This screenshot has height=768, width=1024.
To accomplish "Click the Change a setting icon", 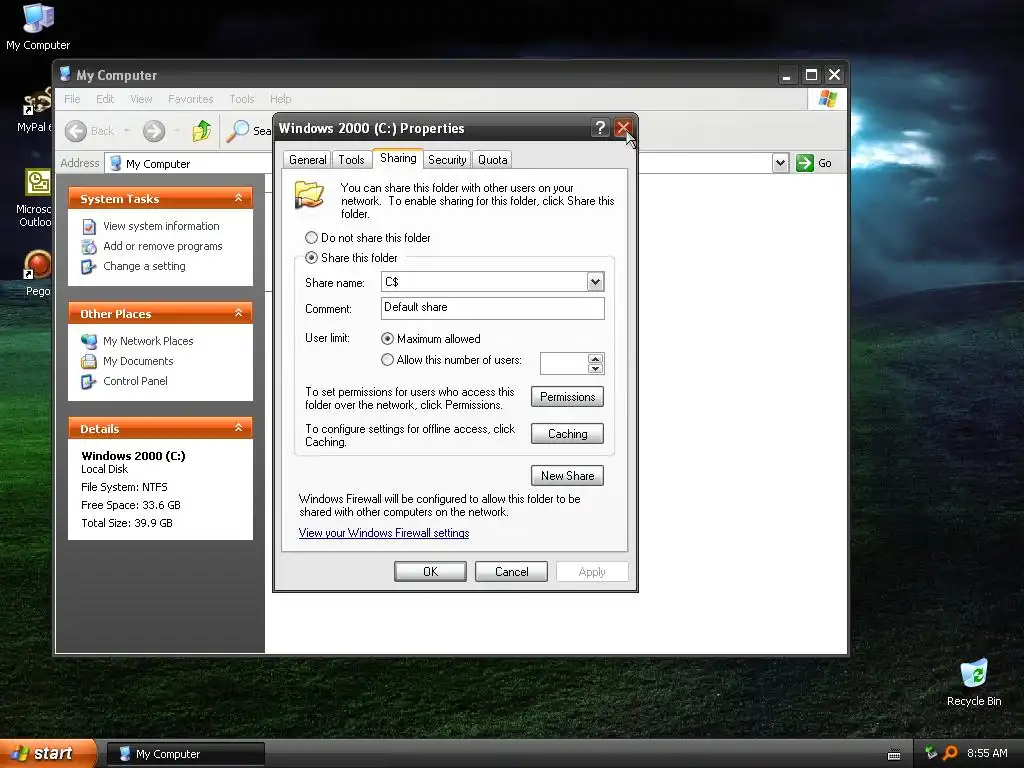I will 88,266.
